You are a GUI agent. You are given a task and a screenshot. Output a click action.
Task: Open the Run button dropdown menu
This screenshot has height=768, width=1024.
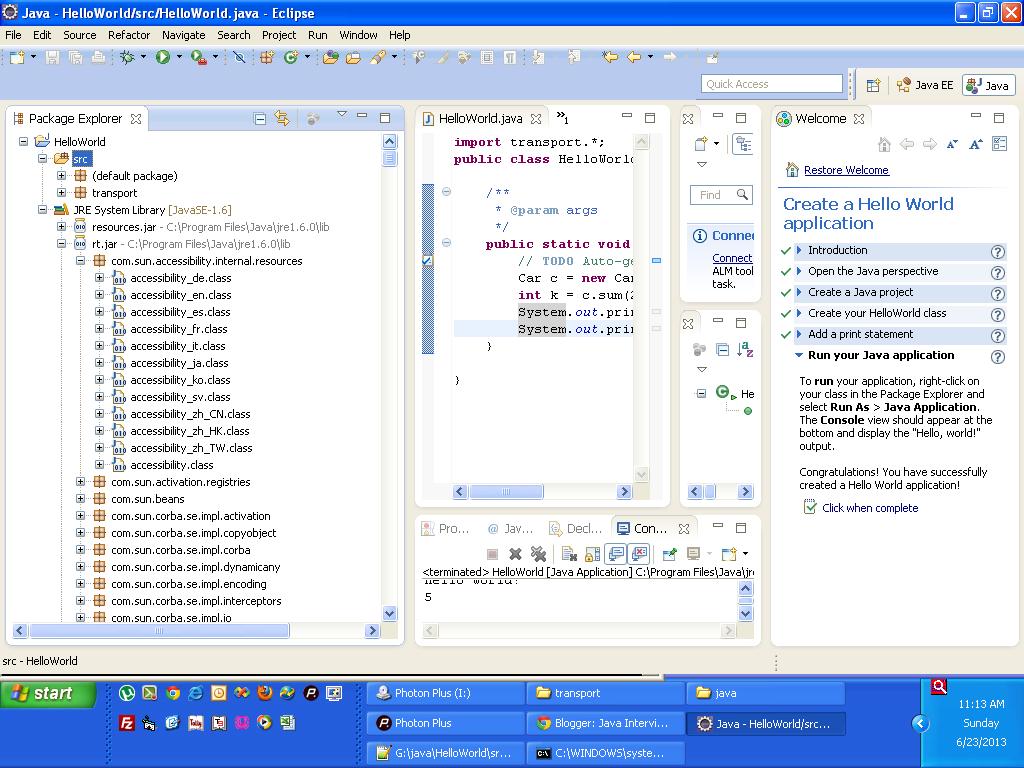[x=177, y=58]
